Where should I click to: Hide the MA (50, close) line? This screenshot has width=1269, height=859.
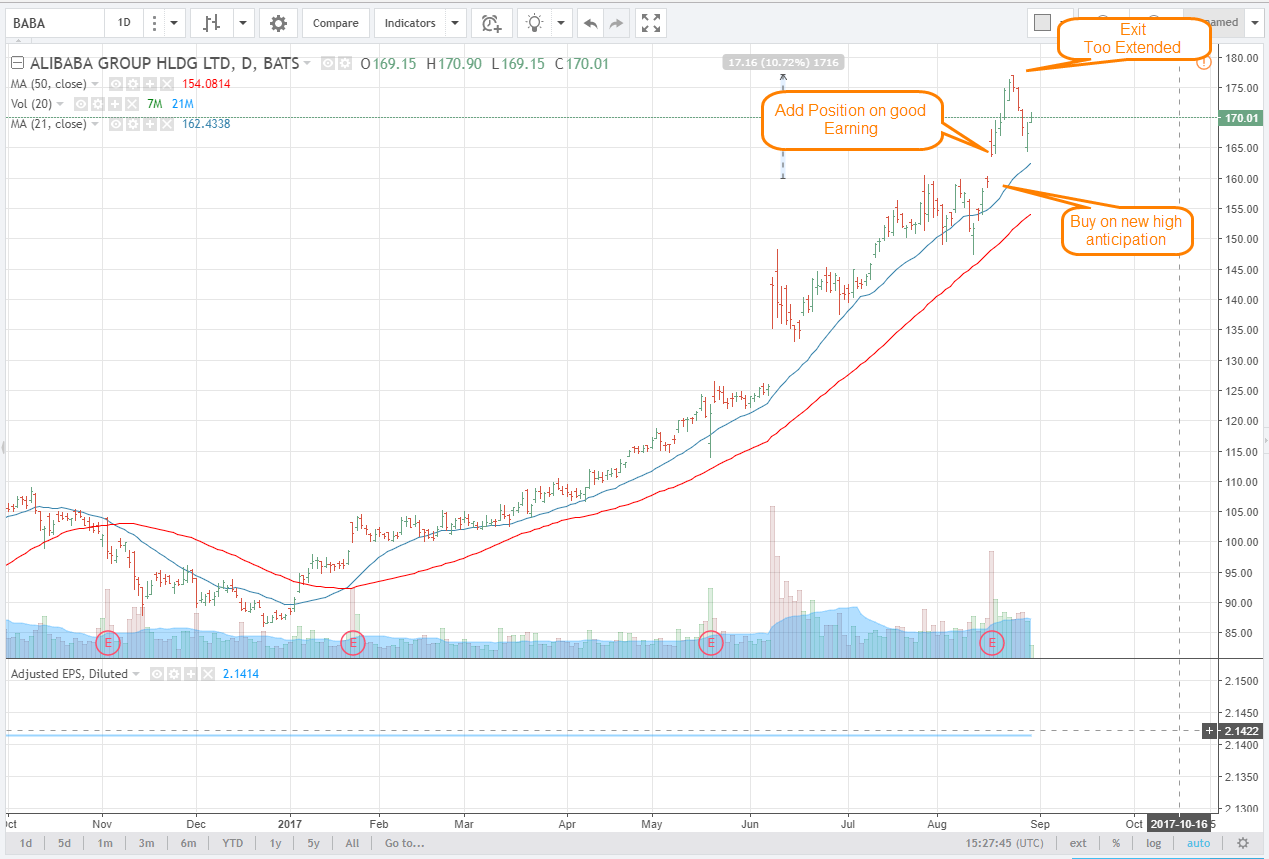coord(118,84)
